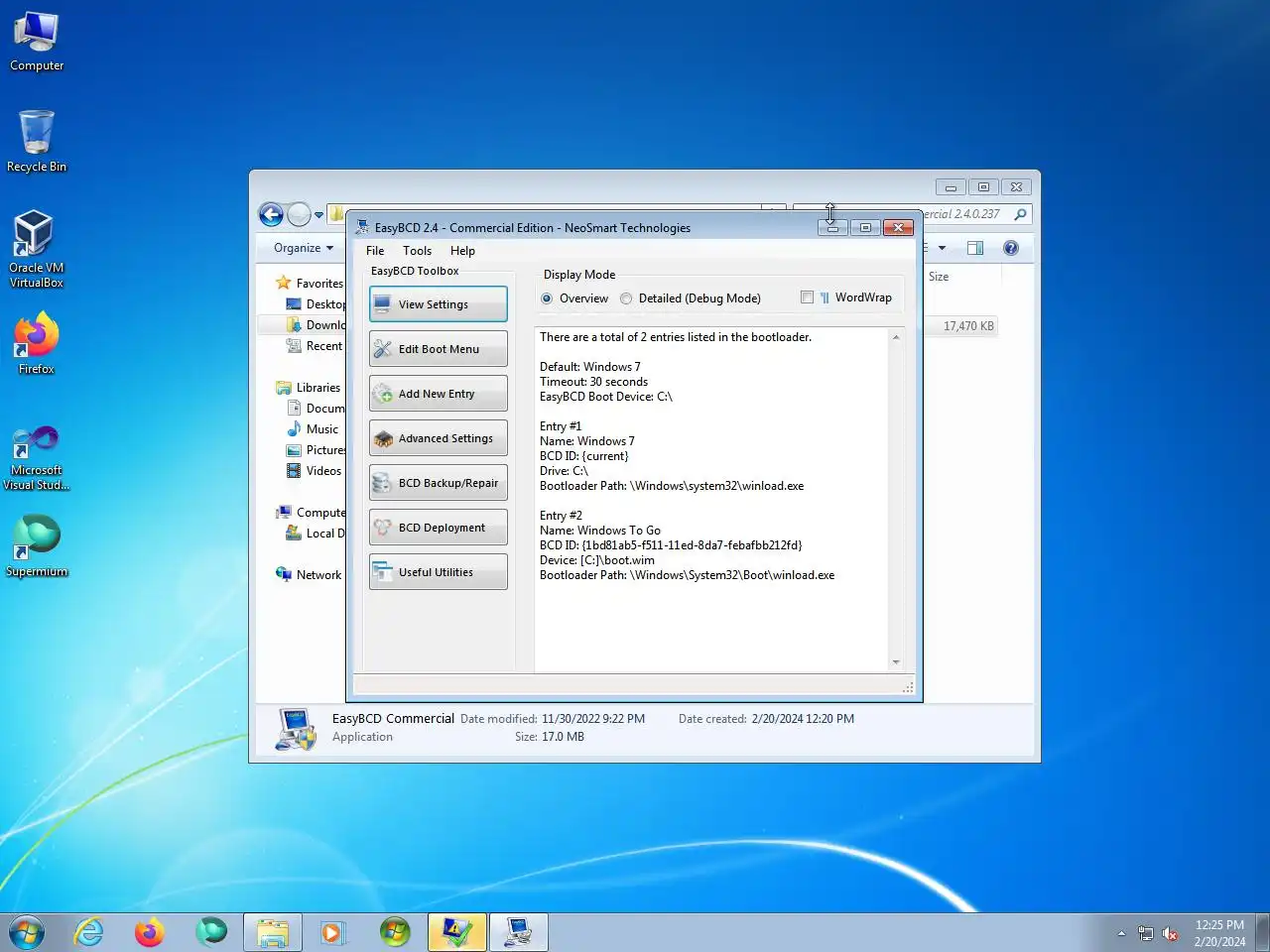Select Downloads folder in Explorer sidebar
Viewport: 1270px width, 952px height.
(x=316, y=325)
